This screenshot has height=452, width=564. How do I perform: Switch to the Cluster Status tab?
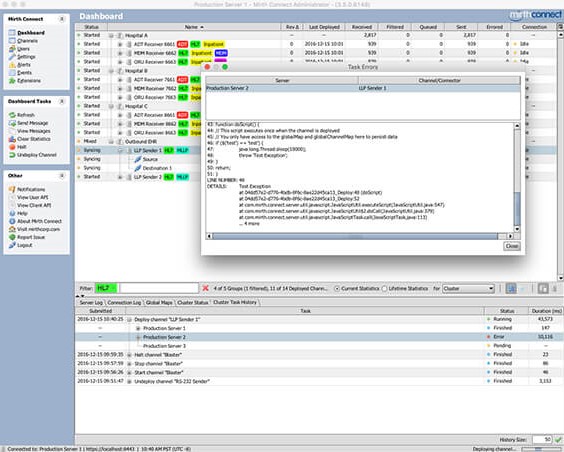pyautogui.click(x=193, y=302)
